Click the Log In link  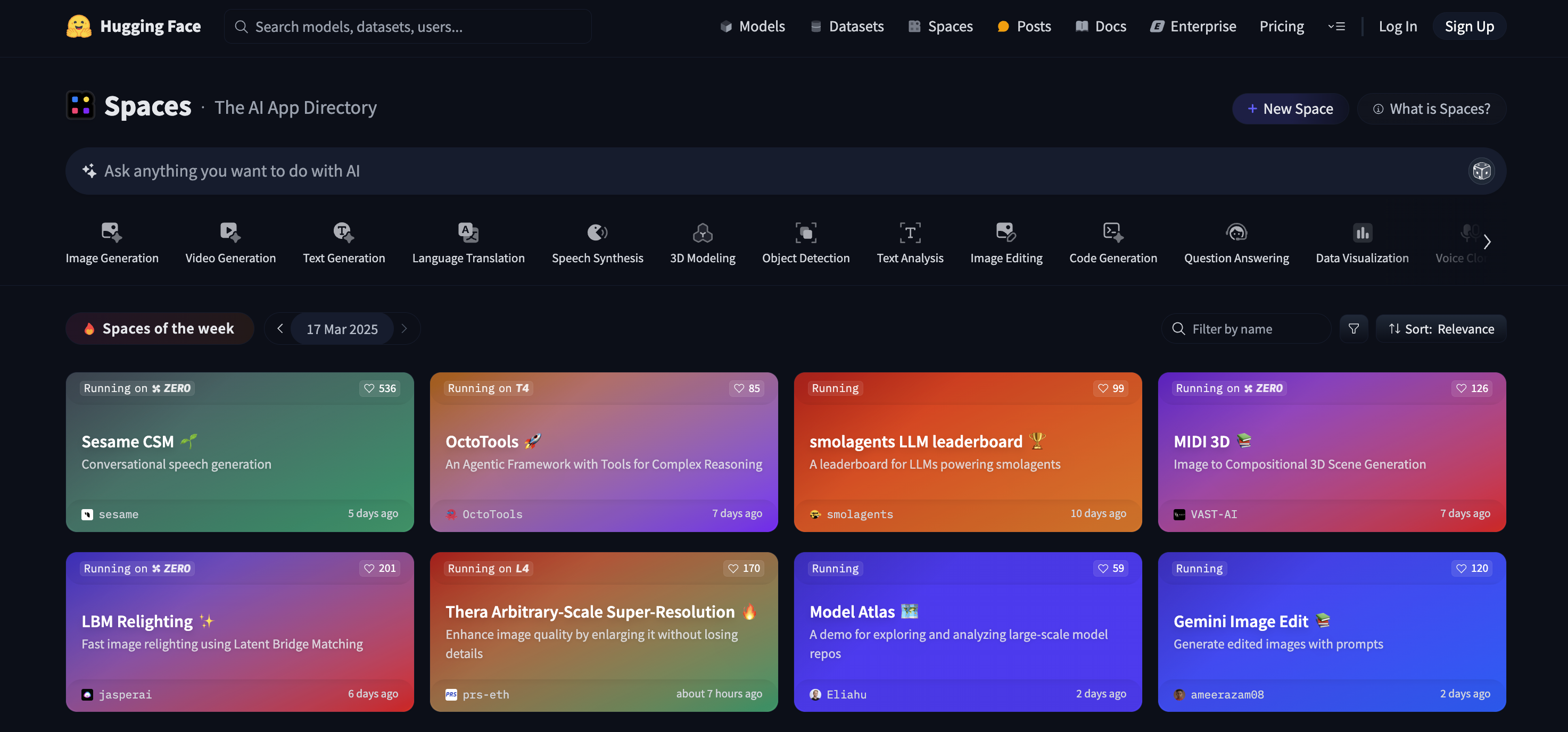tap(1398, 26)
